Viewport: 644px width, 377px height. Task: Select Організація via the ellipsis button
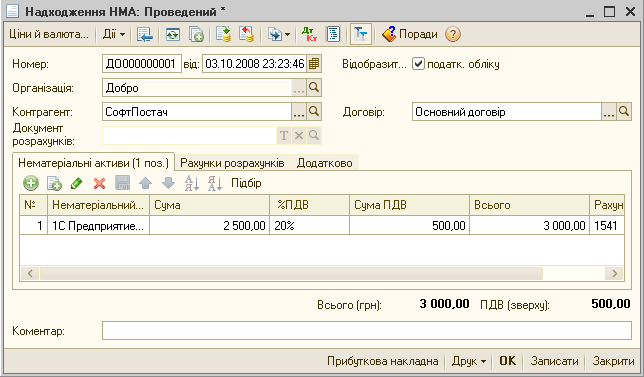click(299, 87)
